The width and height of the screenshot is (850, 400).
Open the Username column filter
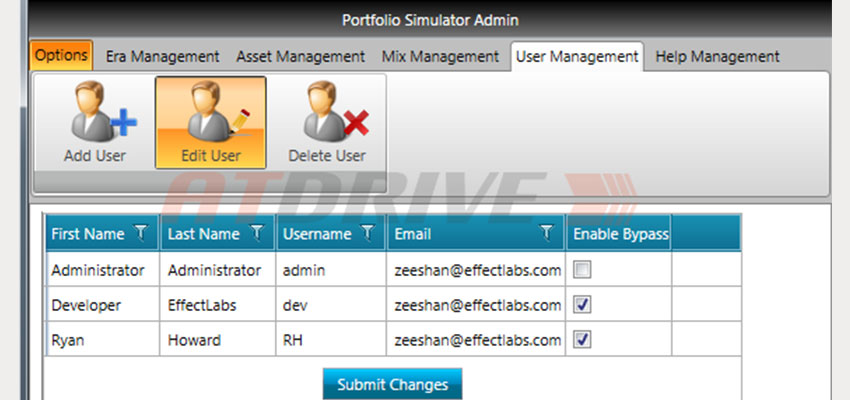(368, 234)
